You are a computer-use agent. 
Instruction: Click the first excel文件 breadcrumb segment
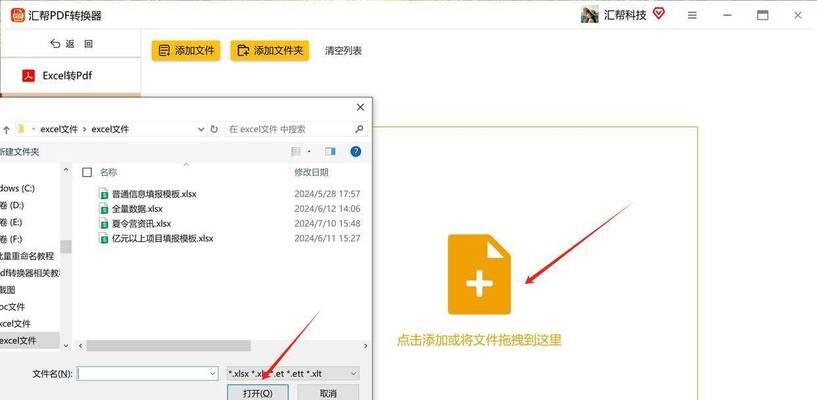point(59,129)
